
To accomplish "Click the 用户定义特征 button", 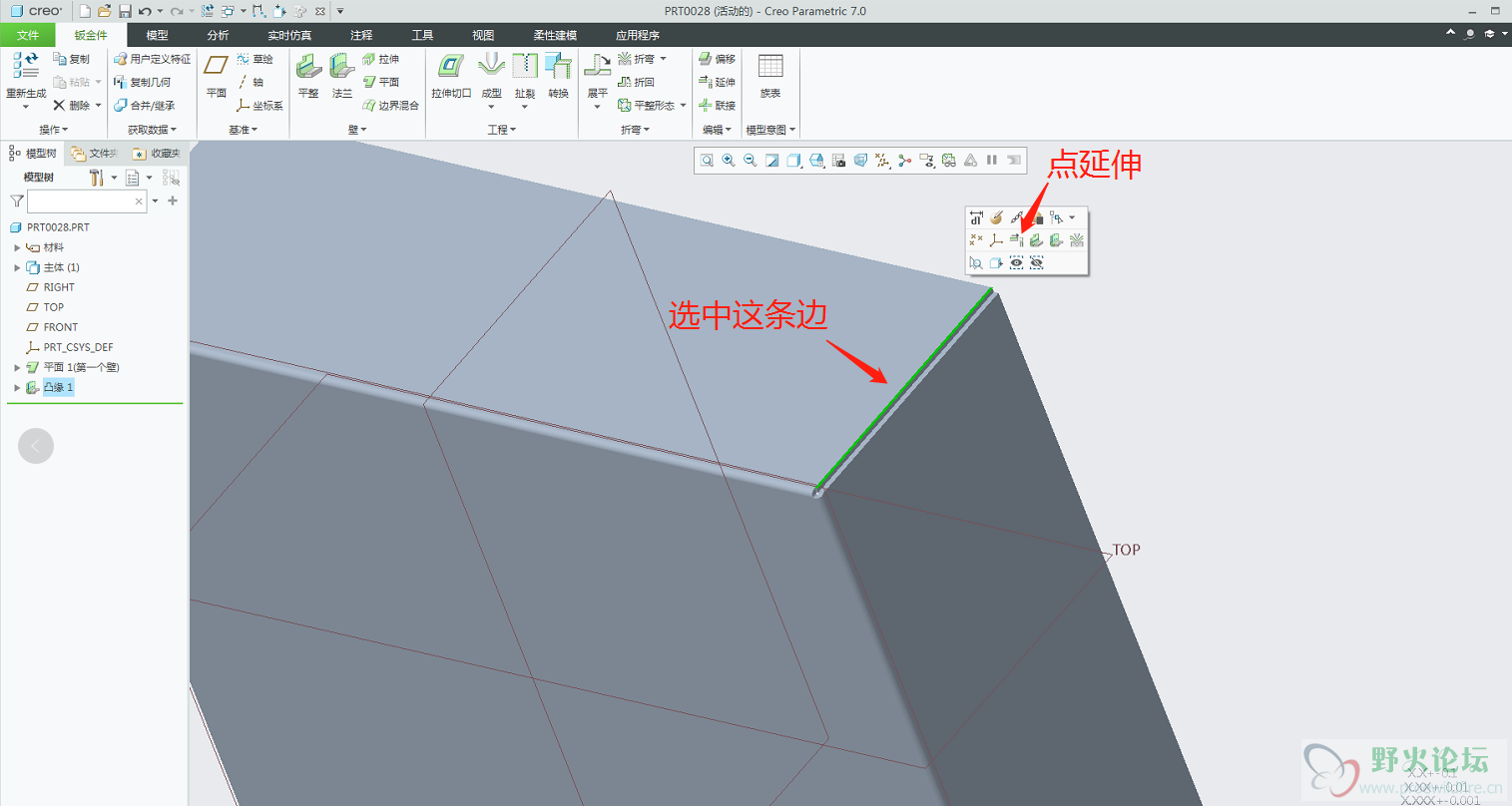I will [x=152, y=59].
